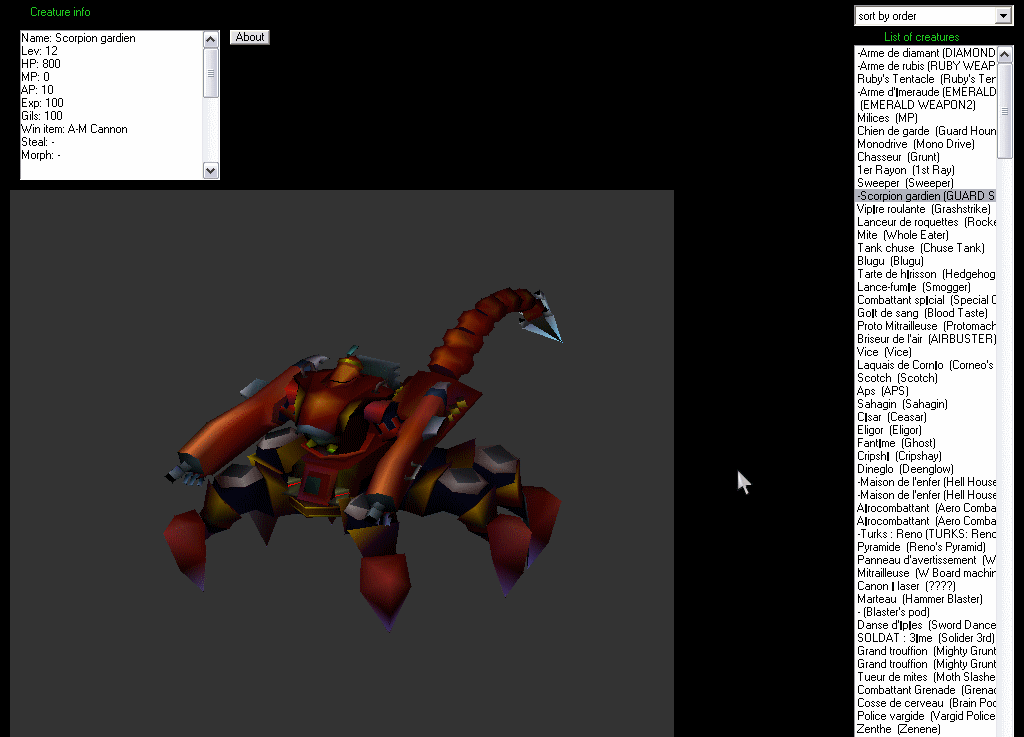This screenshot has width=1024, height=737.
Task: Choose the Hedgehog creature row
Action: (926, 274)
